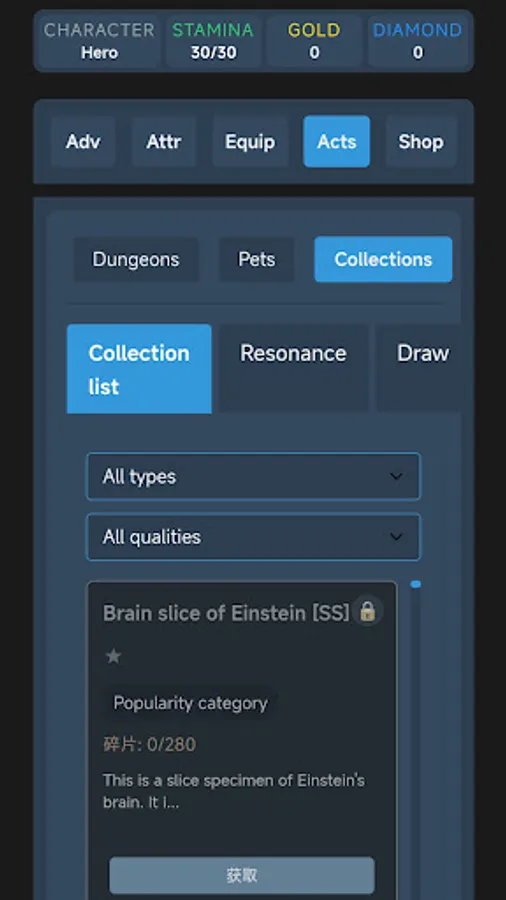Click the CHARACTER Hero stat box
Screen dimensions: 506x900
click(99, 41)
